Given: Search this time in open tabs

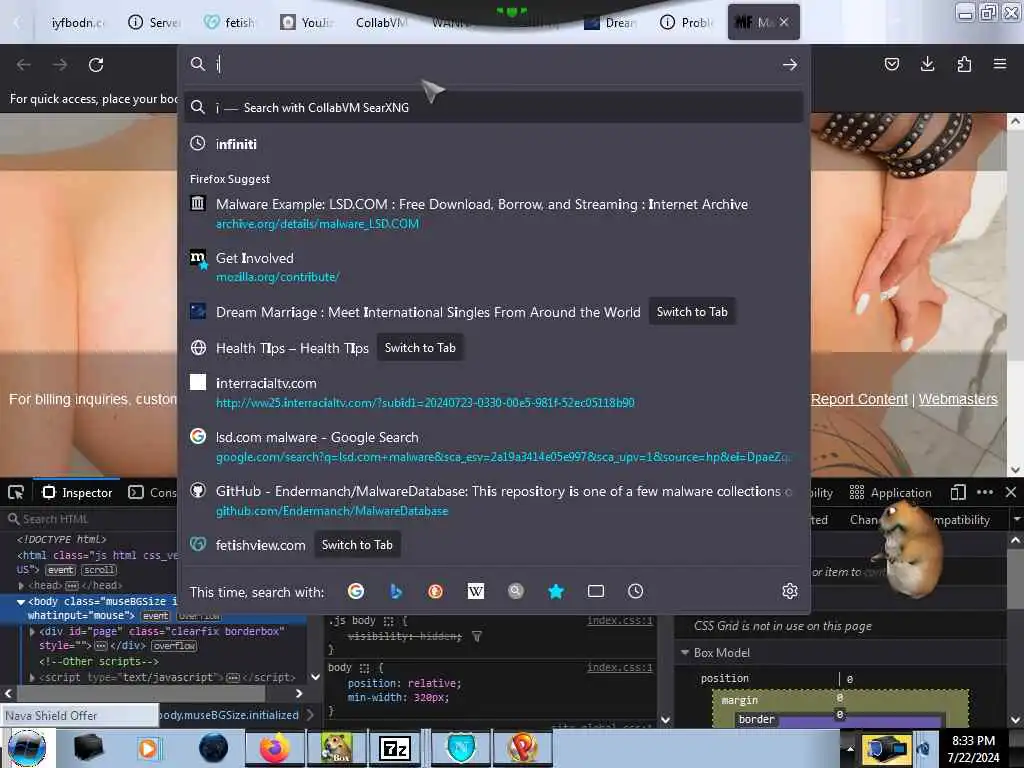Looking at the screenshot, I should (596, 592).
